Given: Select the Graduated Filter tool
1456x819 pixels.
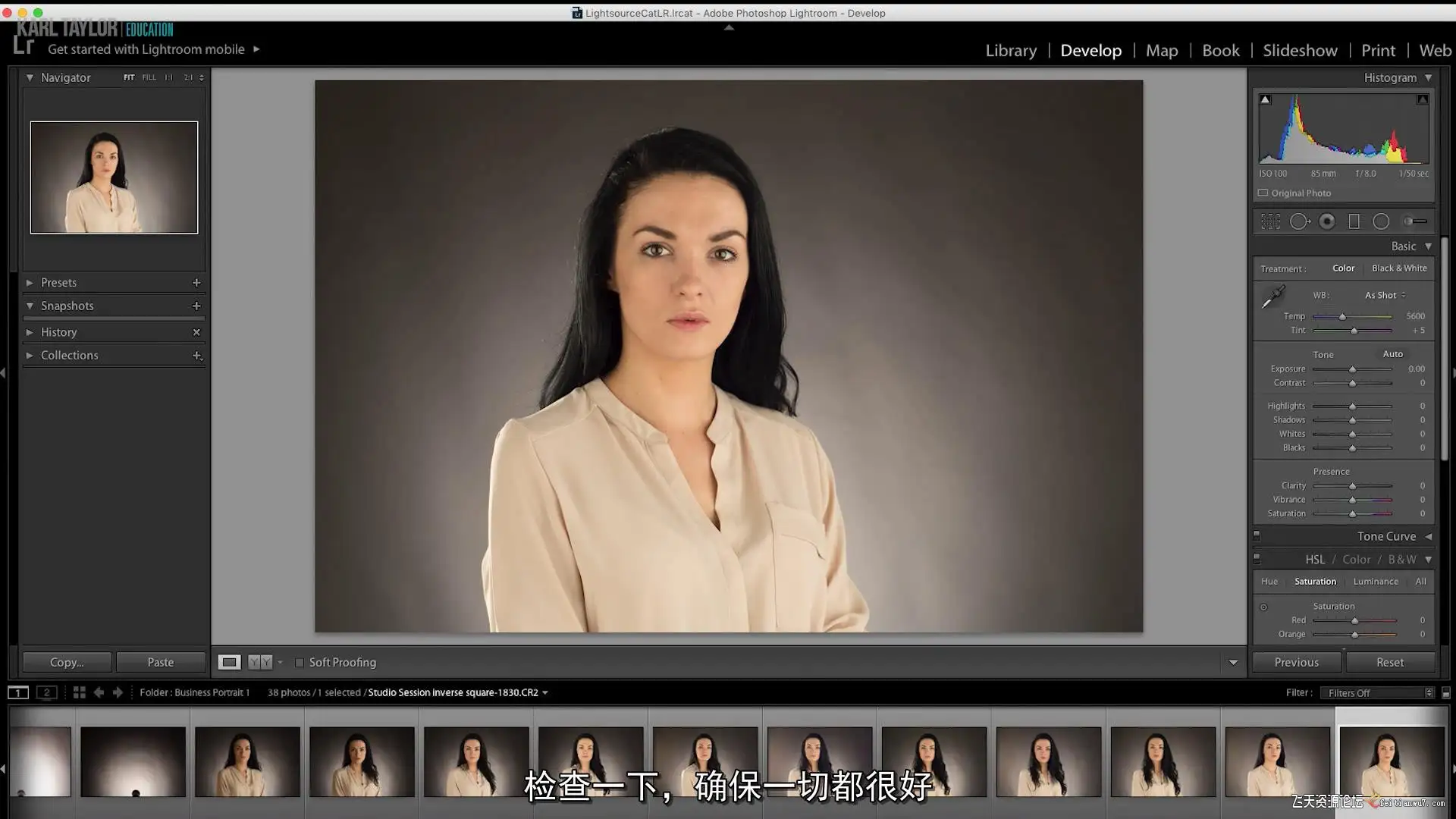Looking at the screenshot, I should click(x=1354, y=221).
